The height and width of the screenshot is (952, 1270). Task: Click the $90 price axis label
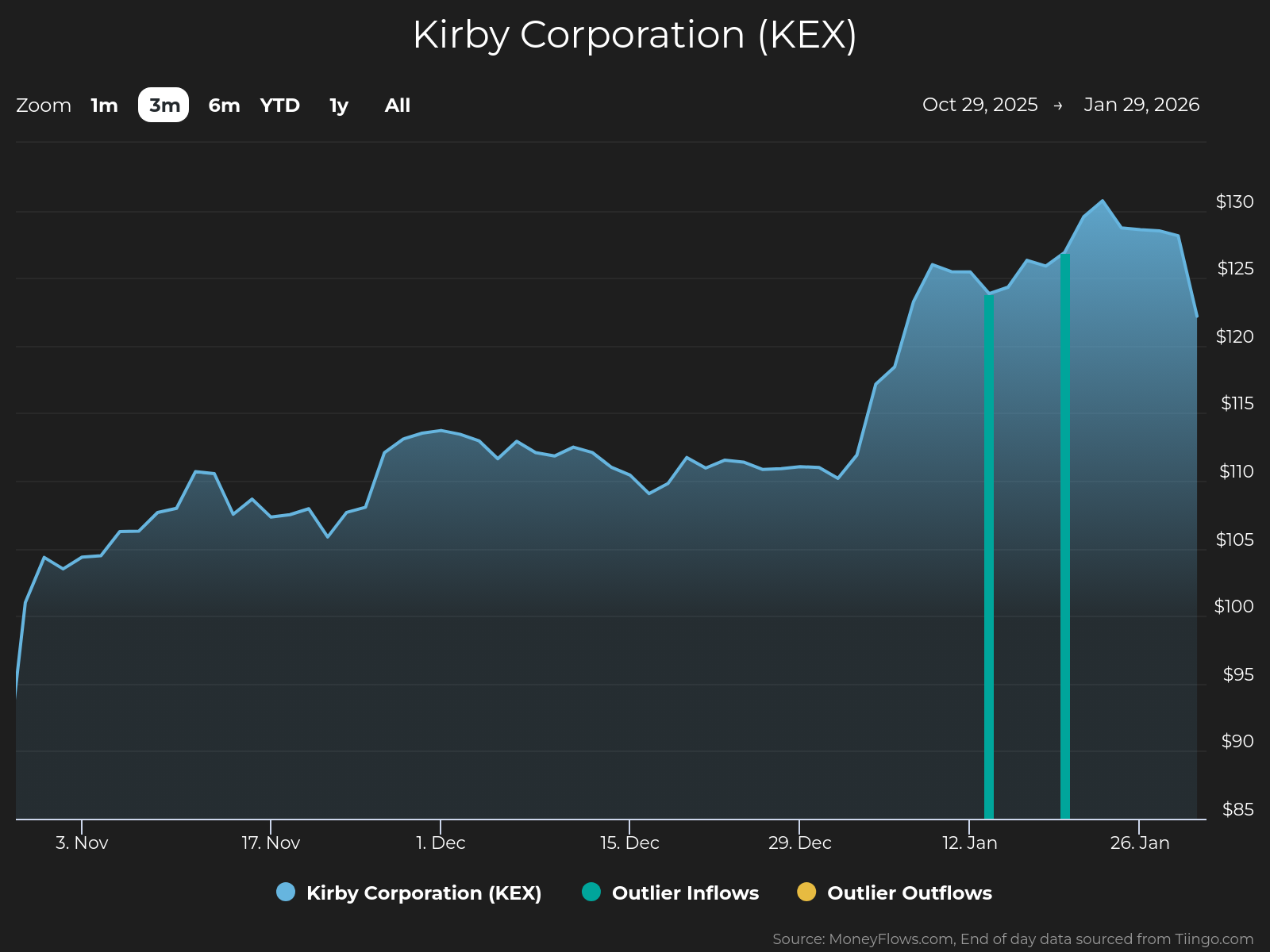(1237, 741)
